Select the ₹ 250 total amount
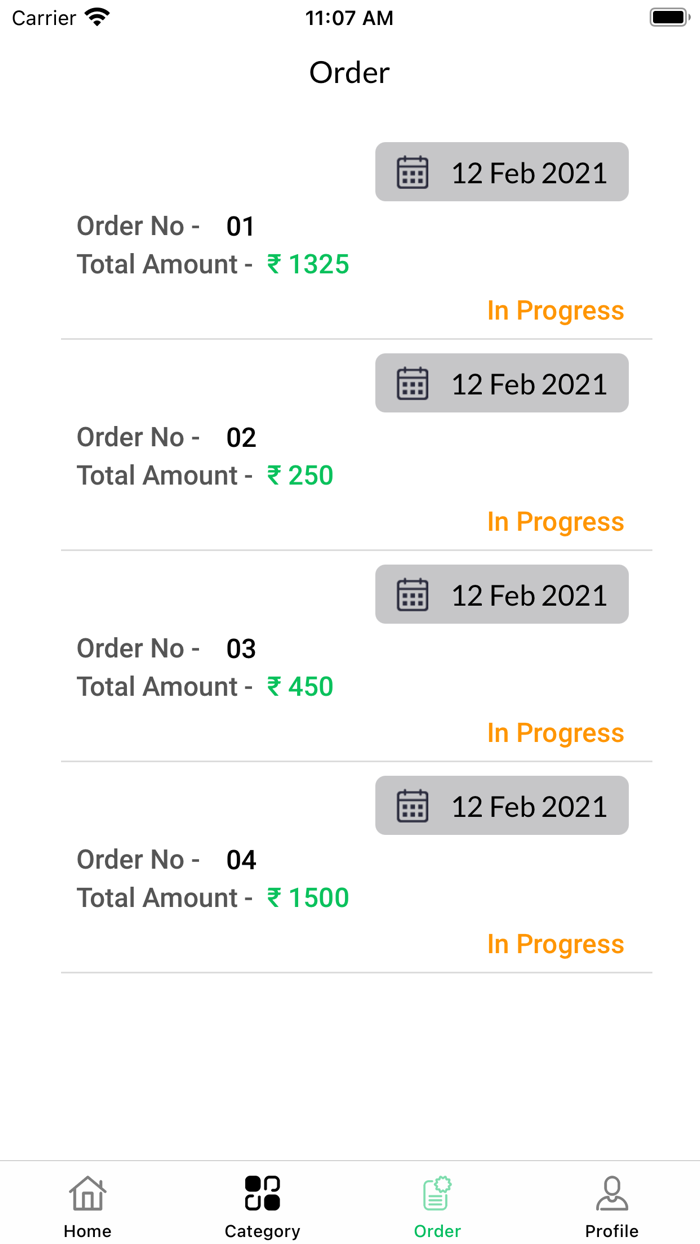Viewport: 700px width, 1244px height. pyautogui.click(x=300, y=476)
